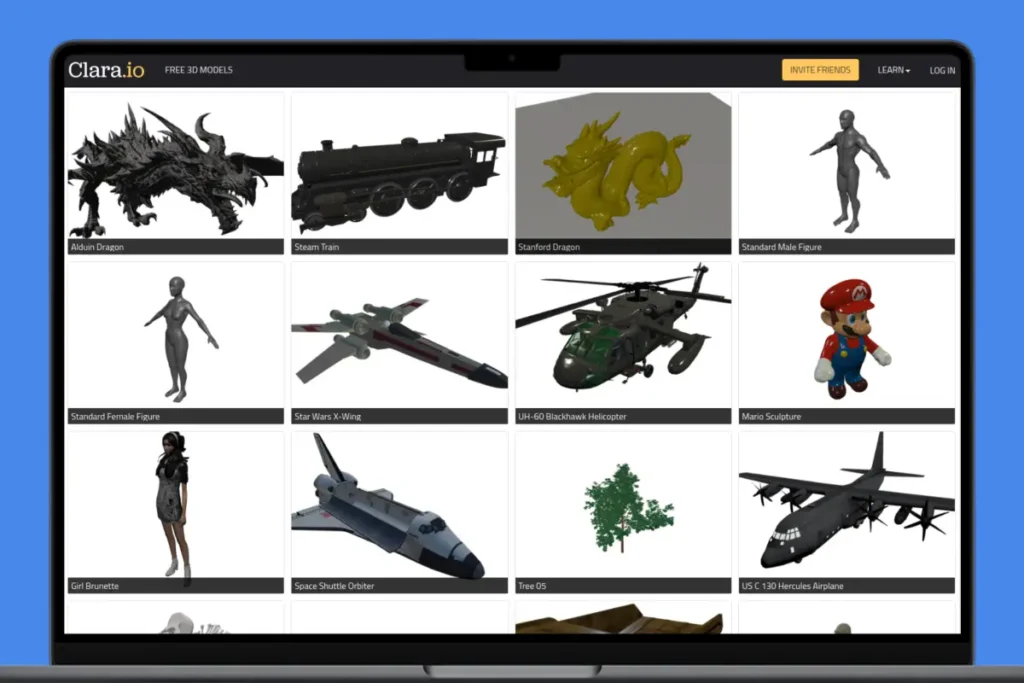
Task: Click the 'Alduin Dragon' caption text
Action: (97, 247)
